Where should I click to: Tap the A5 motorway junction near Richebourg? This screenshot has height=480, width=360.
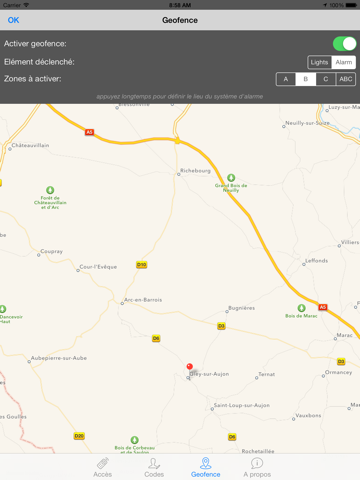point(177,141)
